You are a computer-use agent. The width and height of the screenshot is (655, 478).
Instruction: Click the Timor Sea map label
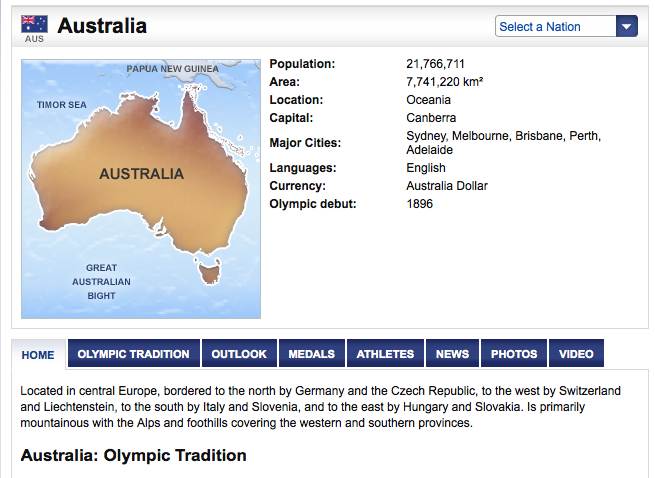pos(62,105)
